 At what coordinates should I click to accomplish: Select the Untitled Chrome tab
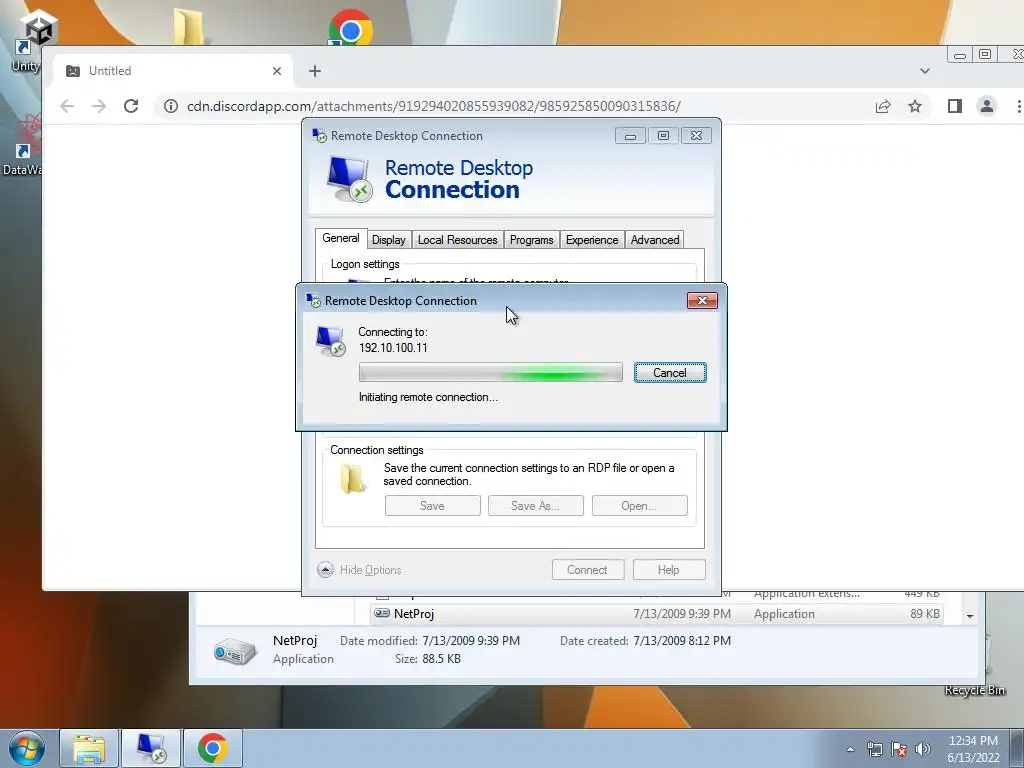[x=173, y=71]
